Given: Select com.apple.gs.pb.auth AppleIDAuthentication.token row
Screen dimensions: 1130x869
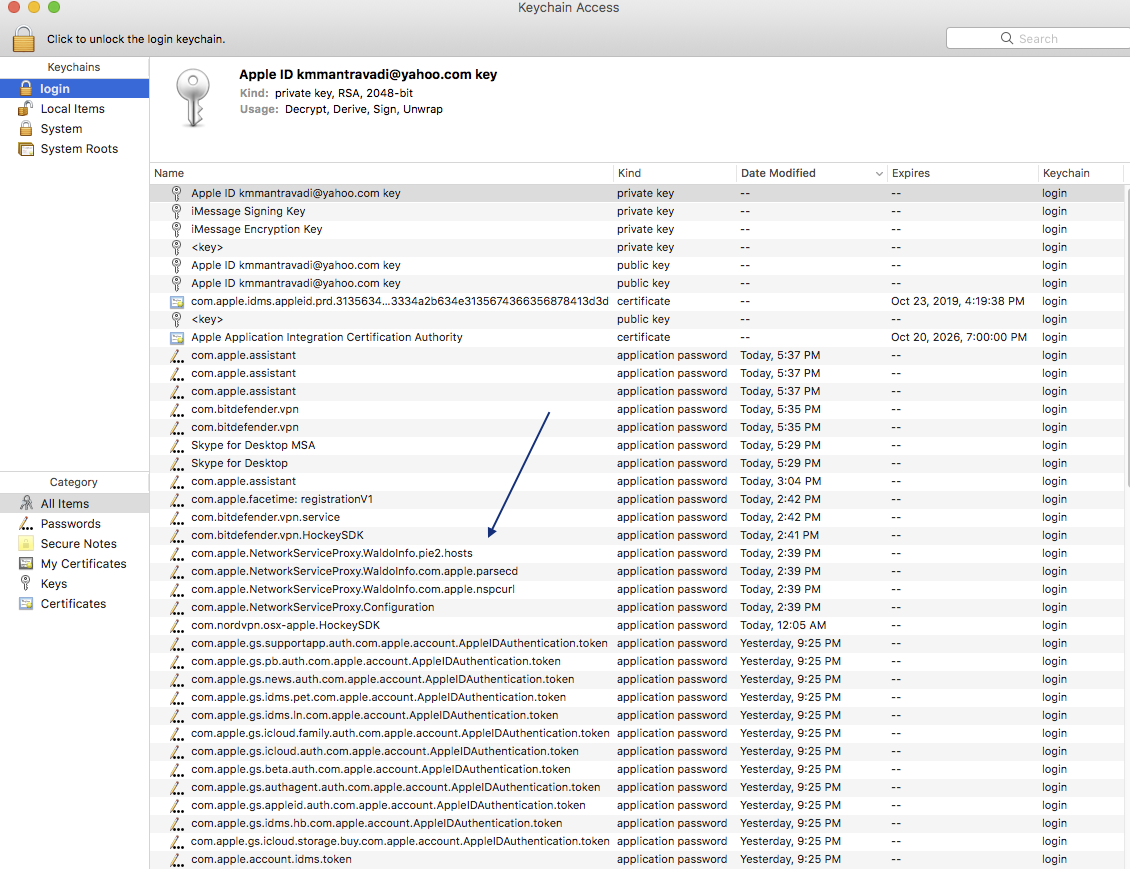Looking at the screenshot, I should point(637,661).
